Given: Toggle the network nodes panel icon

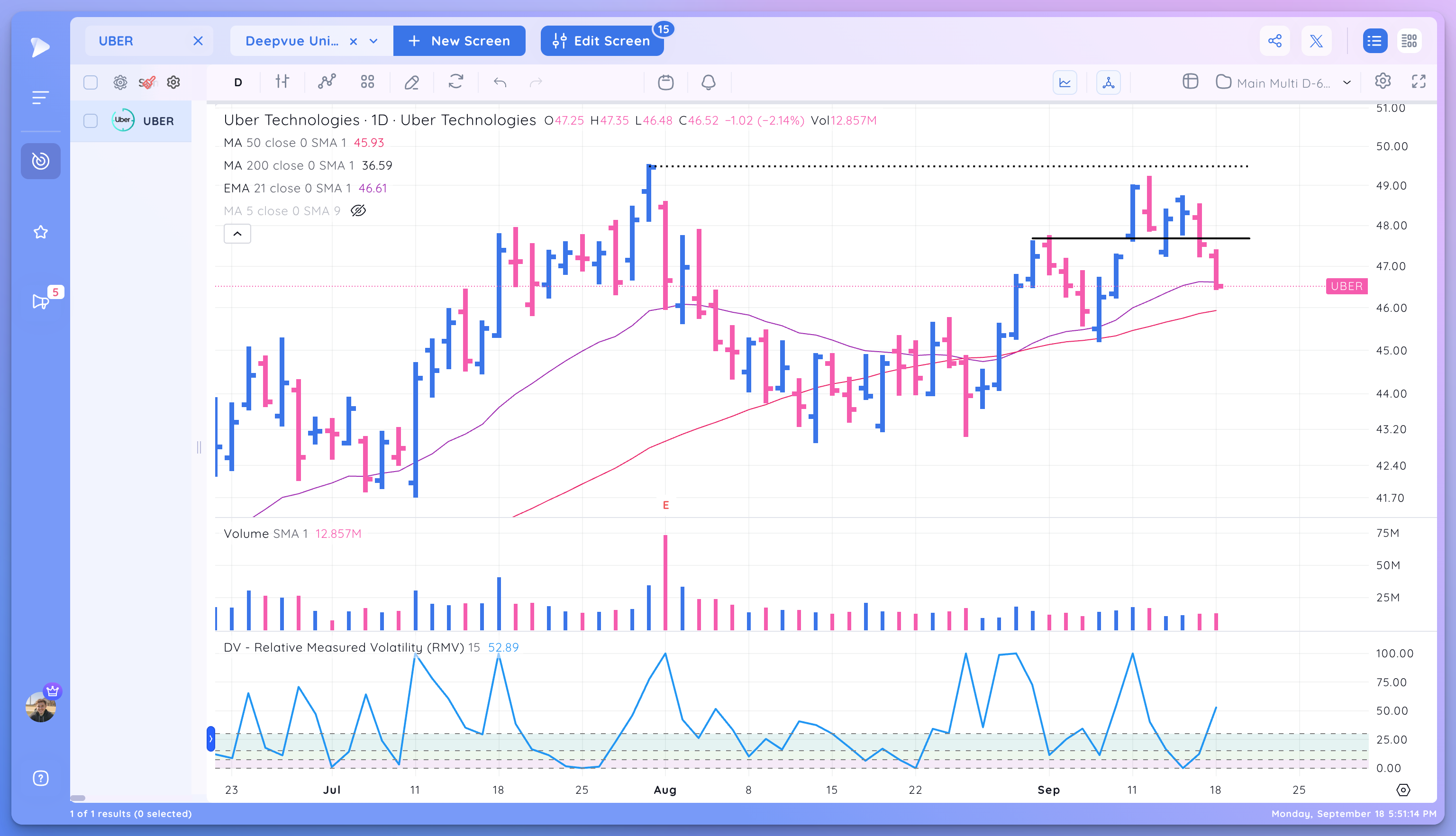Looking at the screenshot, I should pyautogui.click(x=1108, y=82).
